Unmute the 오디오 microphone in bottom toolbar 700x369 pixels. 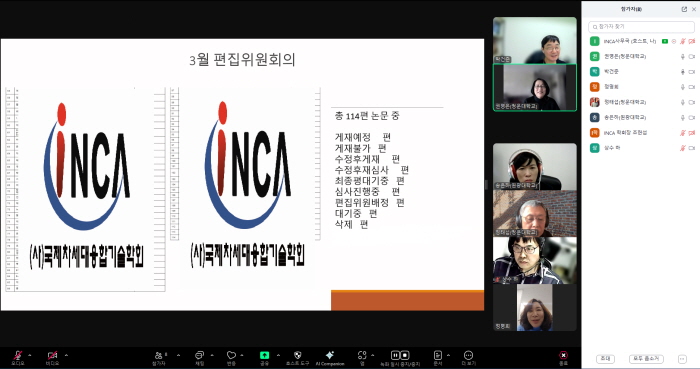click(x=17, y=355)
